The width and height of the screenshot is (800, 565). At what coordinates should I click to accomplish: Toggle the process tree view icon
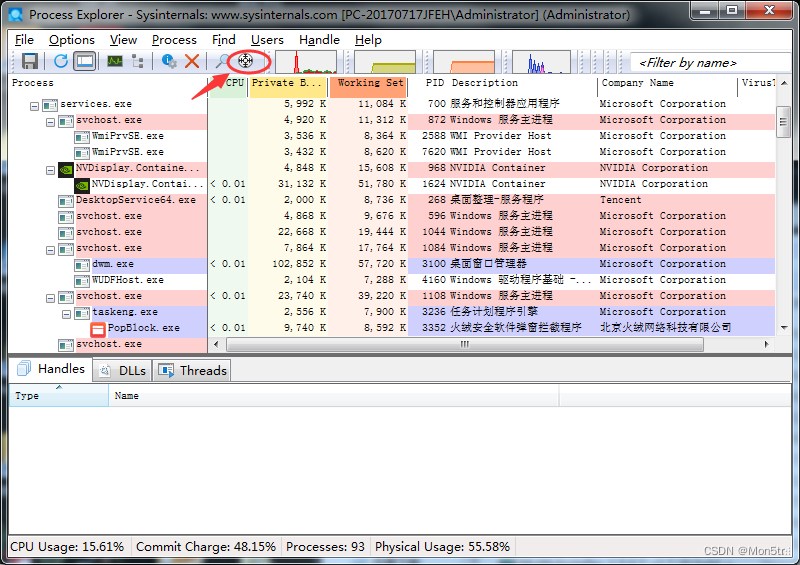point(138,61)
